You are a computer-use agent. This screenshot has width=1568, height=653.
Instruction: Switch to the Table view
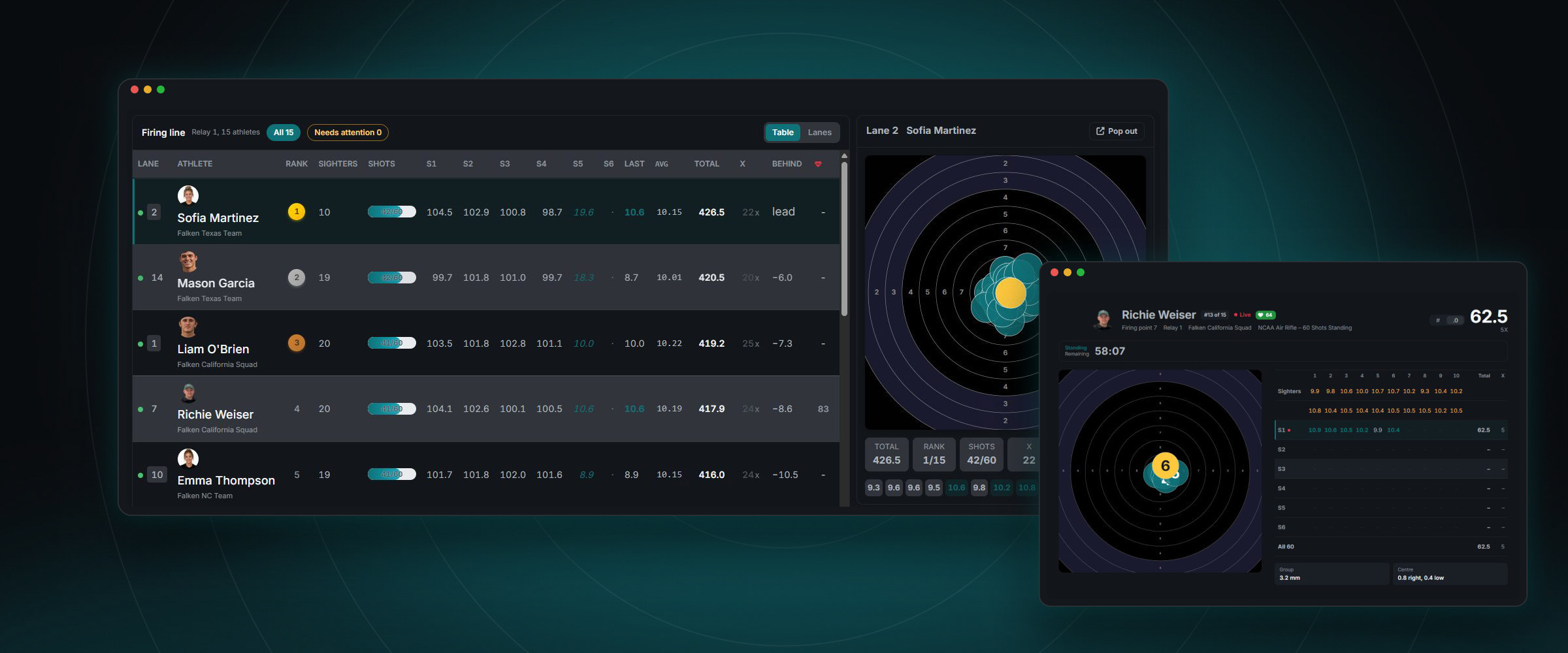point(783,133)
